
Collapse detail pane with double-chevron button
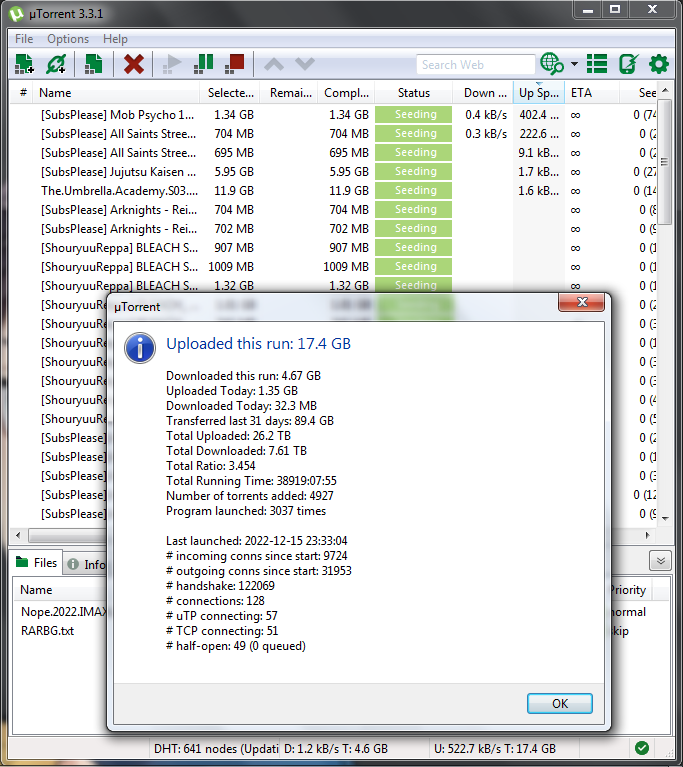tap(660, 561)
